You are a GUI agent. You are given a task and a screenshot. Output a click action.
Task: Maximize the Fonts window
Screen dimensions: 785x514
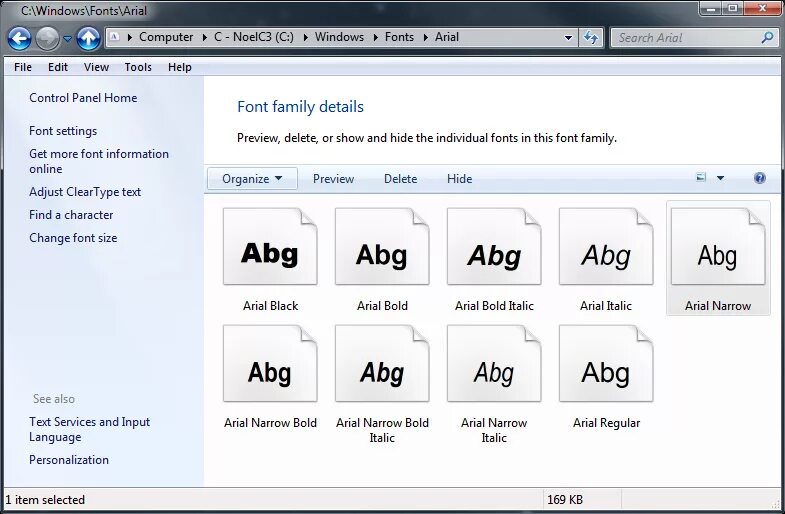coord(732,9)
